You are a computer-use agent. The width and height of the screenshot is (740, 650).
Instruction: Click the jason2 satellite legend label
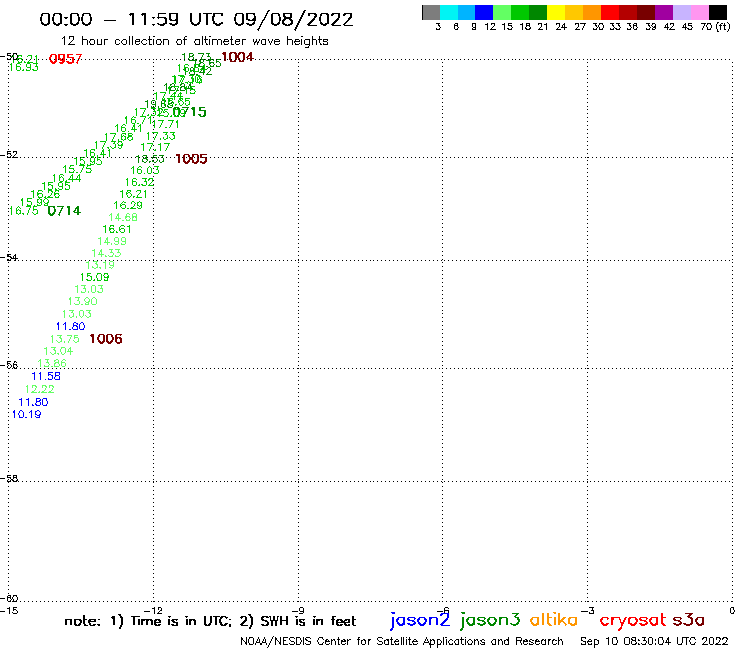[420, 620]
